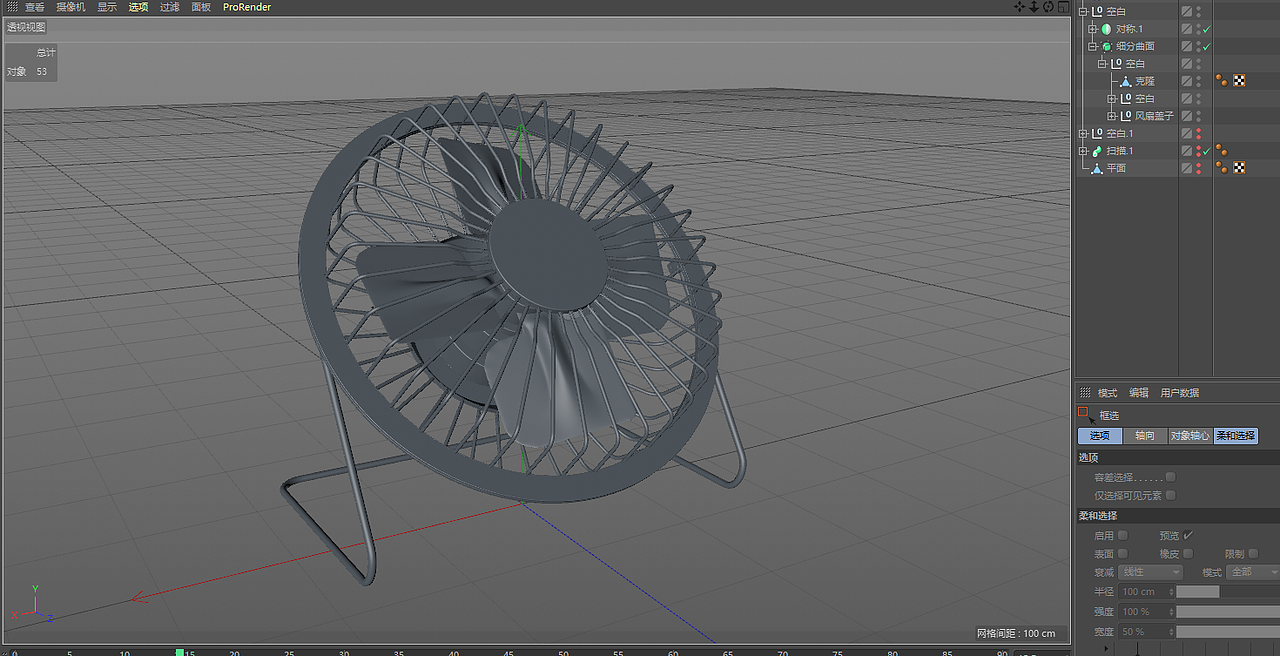
Task: Open the 显示 display menu
Action: pyautogui.click(x=107, y=7)
